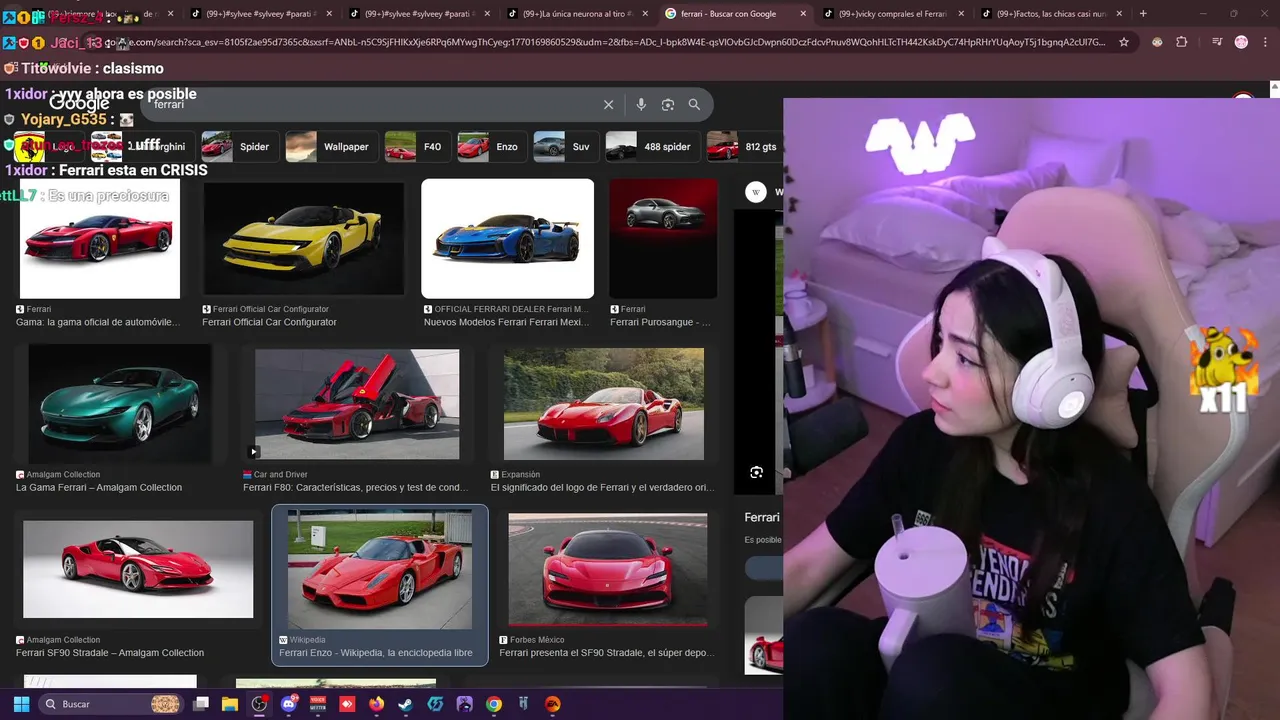Screen dimensions: 1280x720
Task: Open Task View in taskbar
Action: coord(201,704)
